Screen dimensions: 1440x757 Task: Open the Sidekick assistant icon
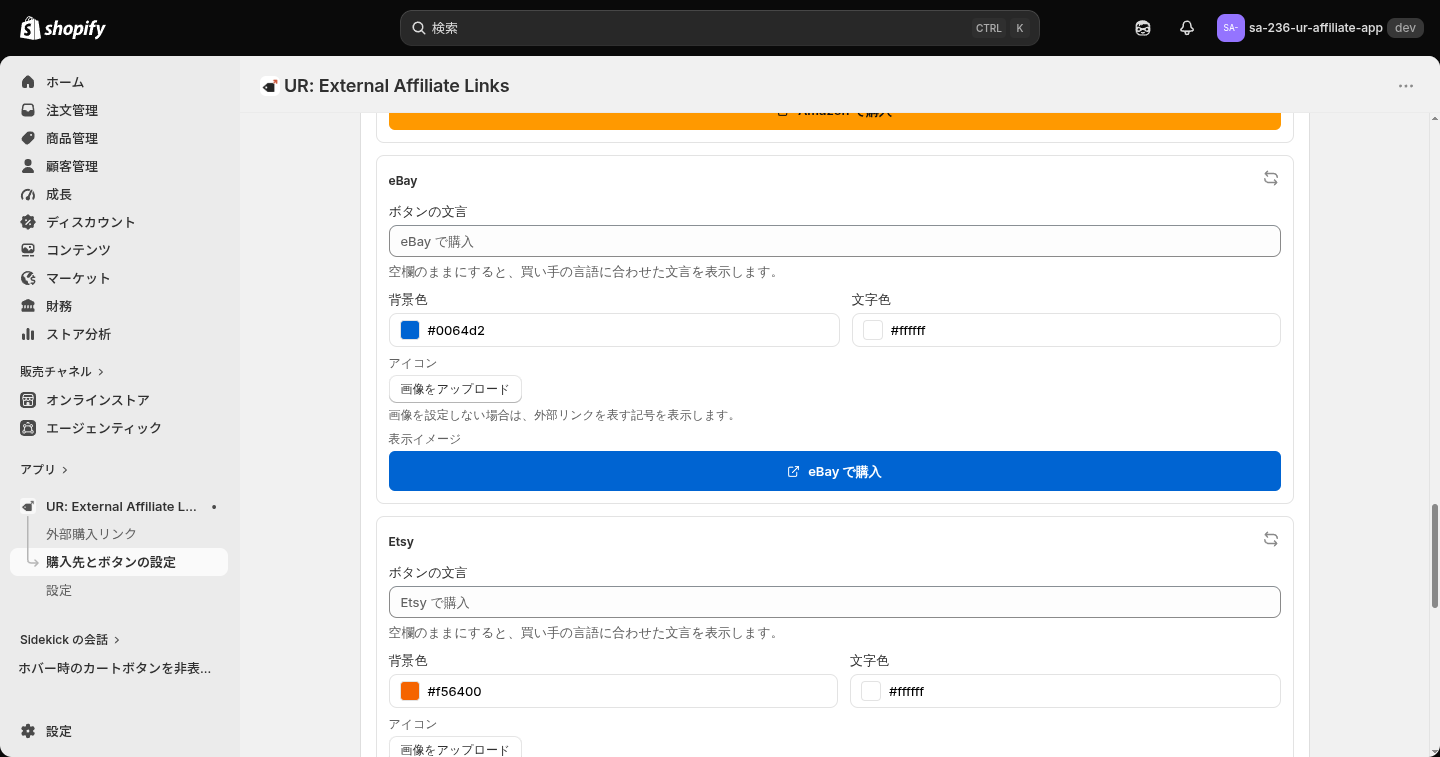1143,28
